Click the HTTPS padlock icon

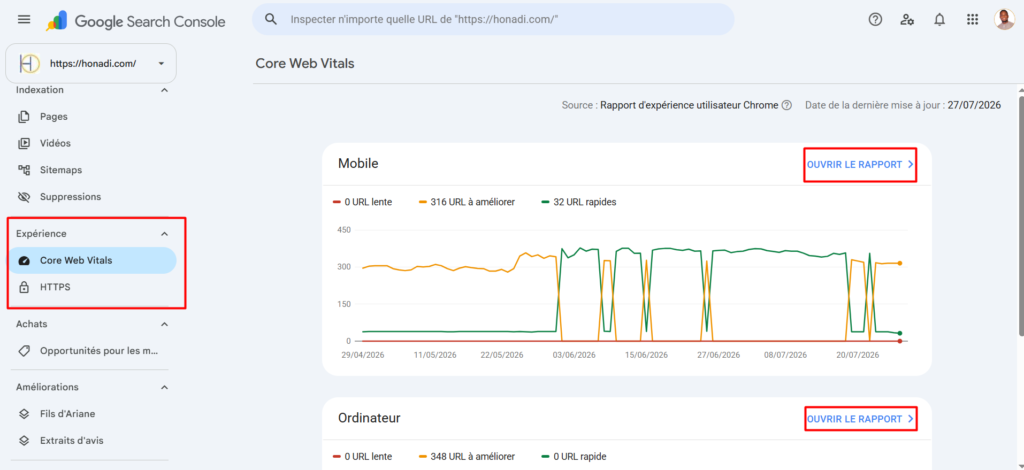click(24, 287)
